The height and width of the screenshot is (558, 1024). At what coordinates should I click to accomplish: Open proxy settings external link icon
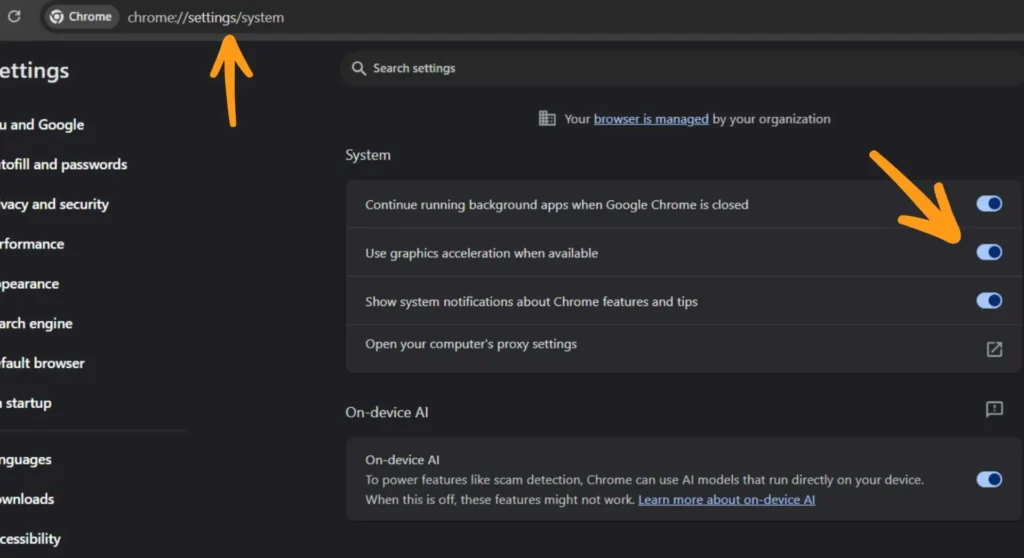pyautogui.click(x=994, y=350)
